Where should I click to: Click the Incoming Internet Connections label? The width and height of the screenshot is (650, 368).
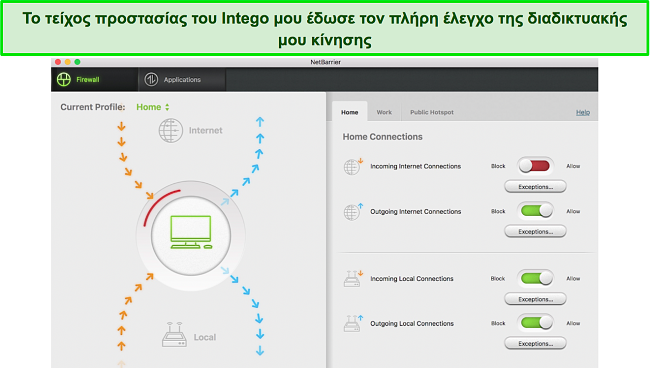[415, 166]
